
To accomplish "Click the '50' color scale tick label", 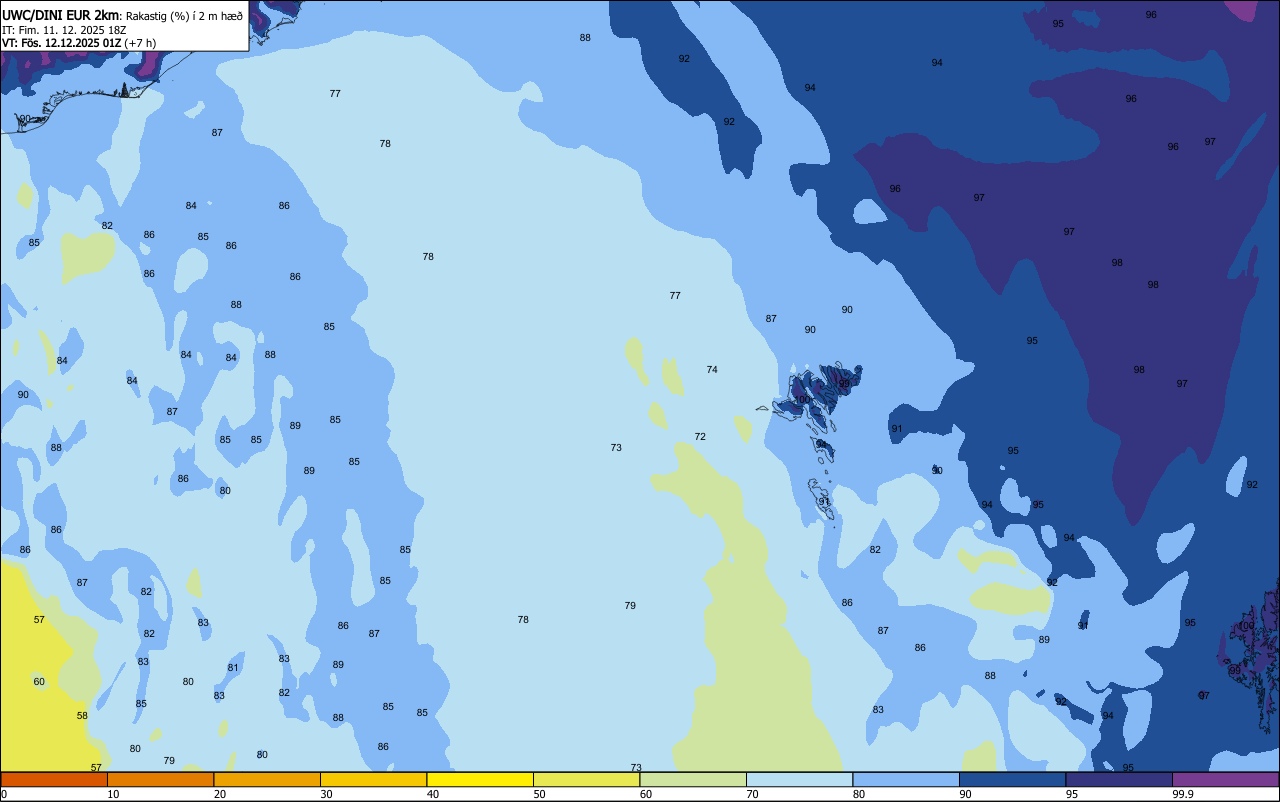I will pos(540,794).
